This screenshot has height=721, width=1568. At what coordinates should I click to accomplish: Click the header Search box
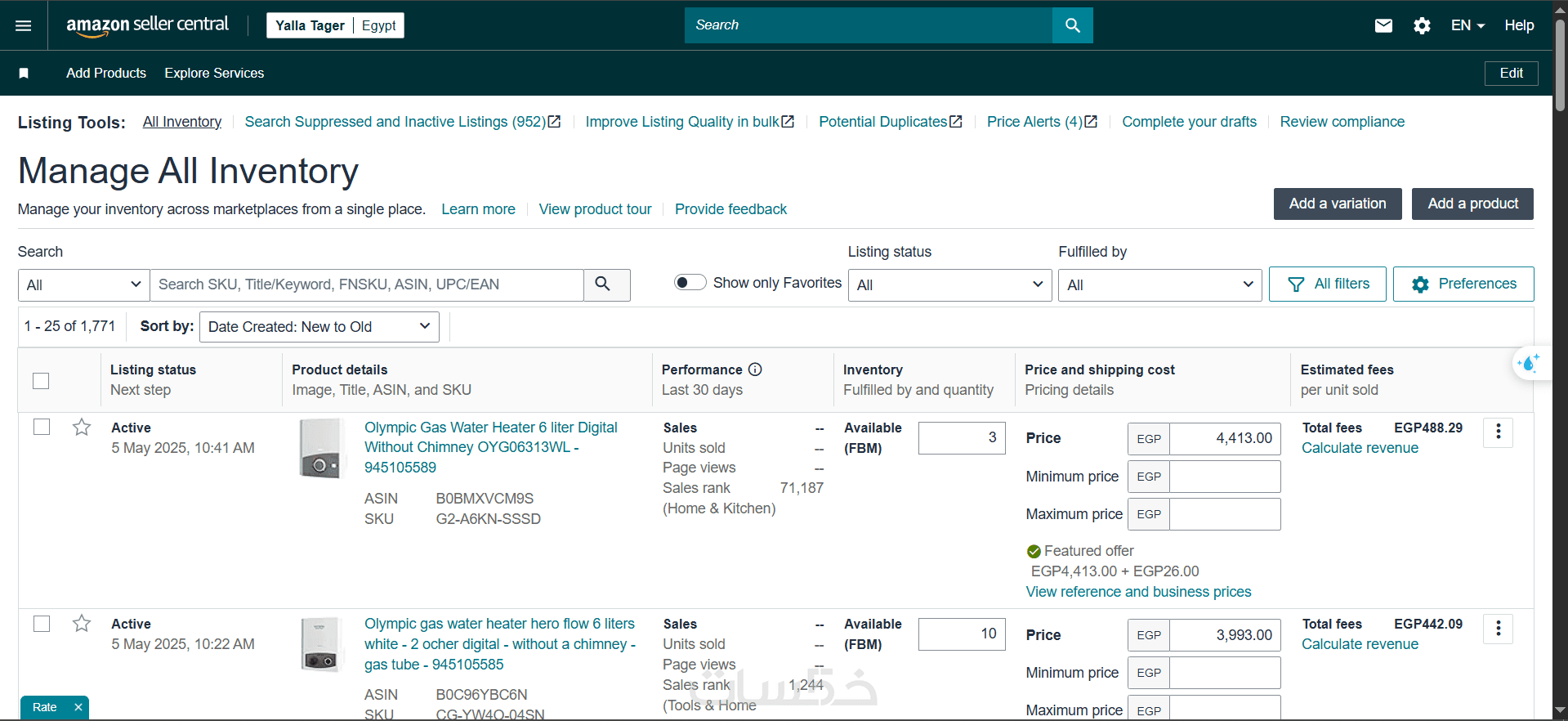[869, 25]
